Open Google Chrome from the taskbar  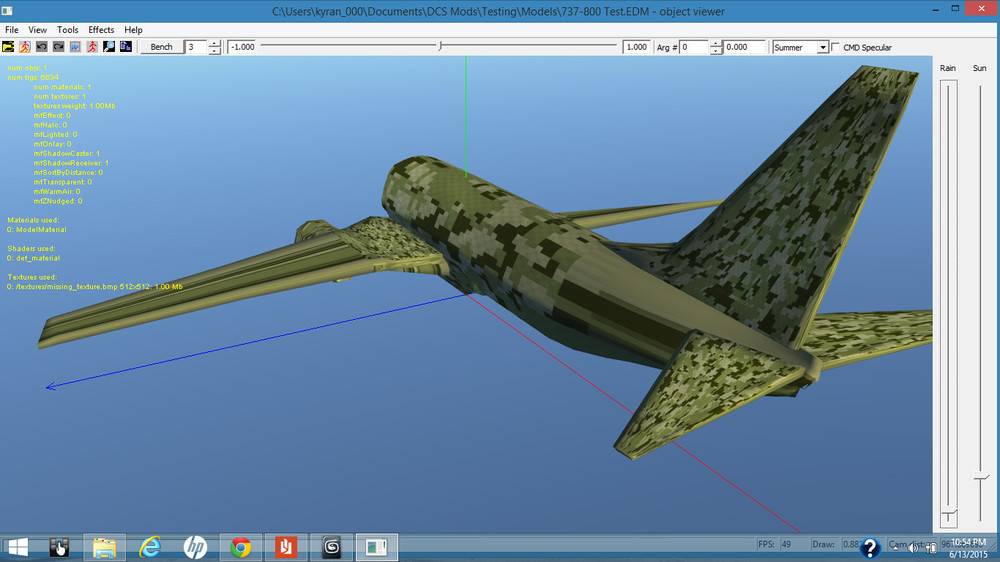[x=240, y=547]
